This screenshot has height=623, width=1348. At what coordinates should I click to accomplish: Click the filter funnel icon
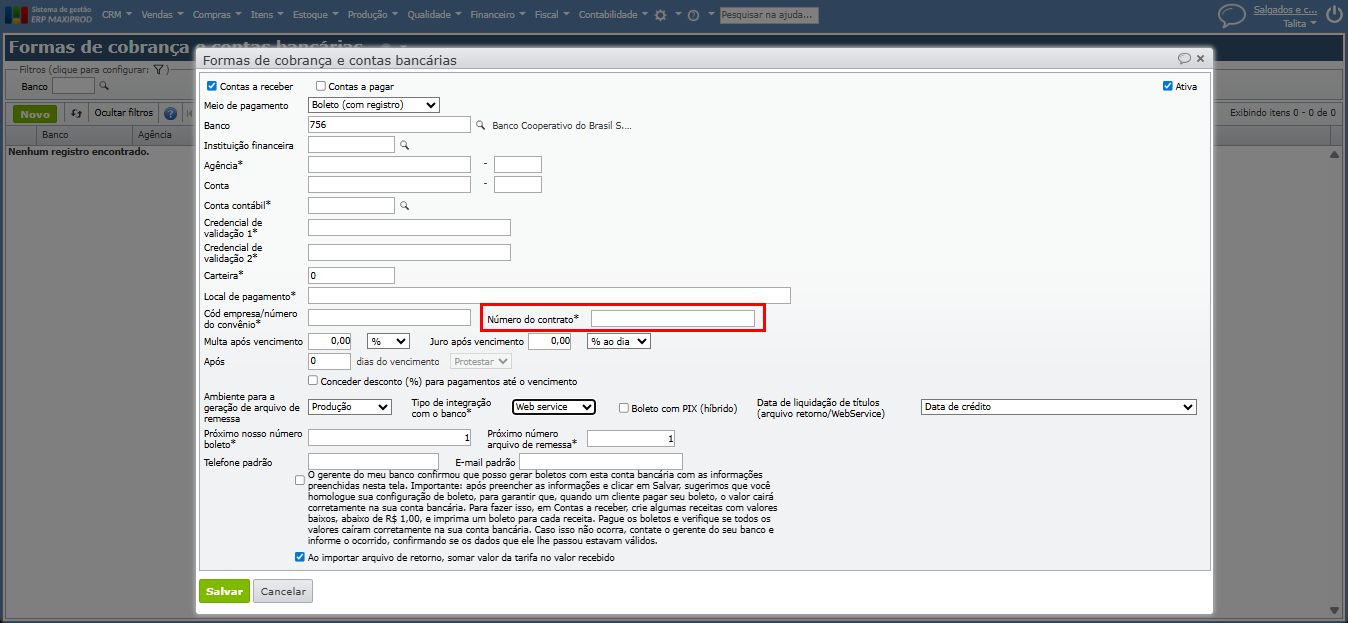(x=158, y=70)
